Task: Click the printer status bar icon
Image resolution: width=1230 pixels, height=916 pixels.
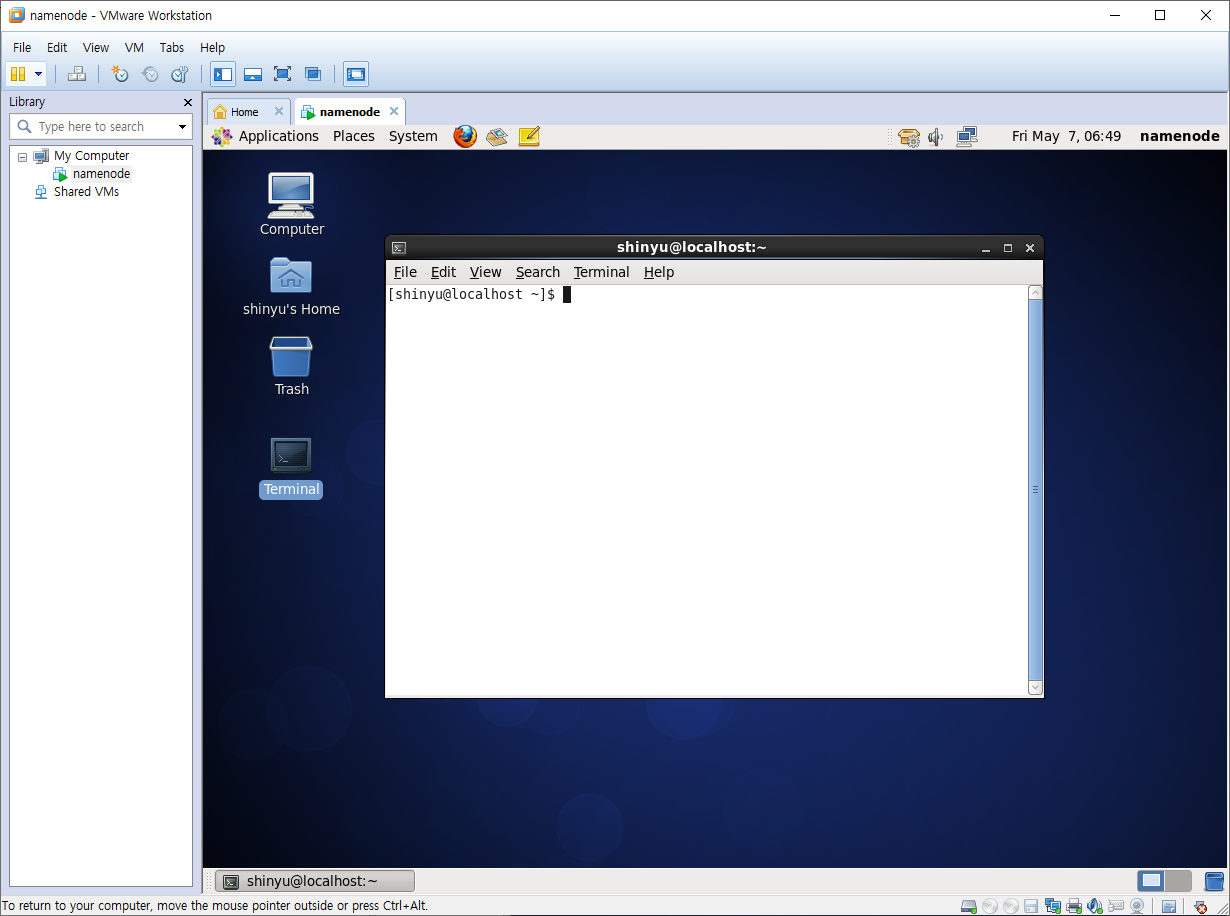Action: coord(1074,906)
